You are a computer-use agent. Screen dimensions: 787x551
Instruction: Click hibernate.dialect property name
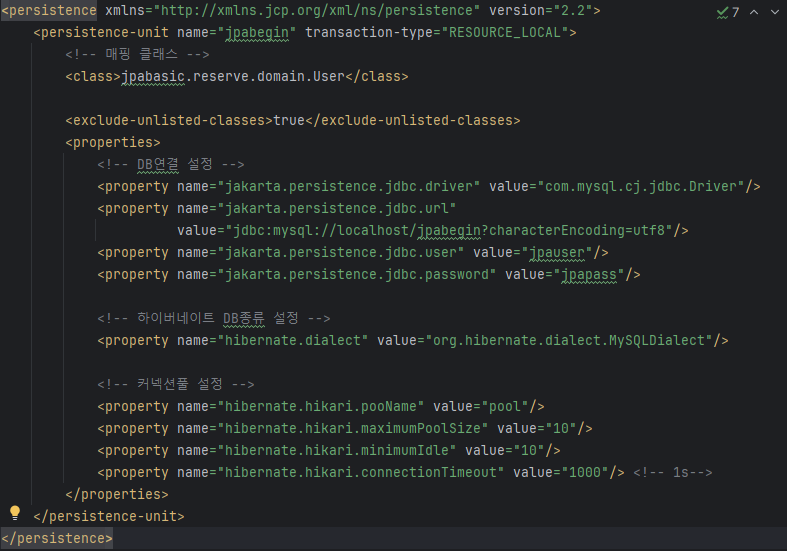coord(293,340)
